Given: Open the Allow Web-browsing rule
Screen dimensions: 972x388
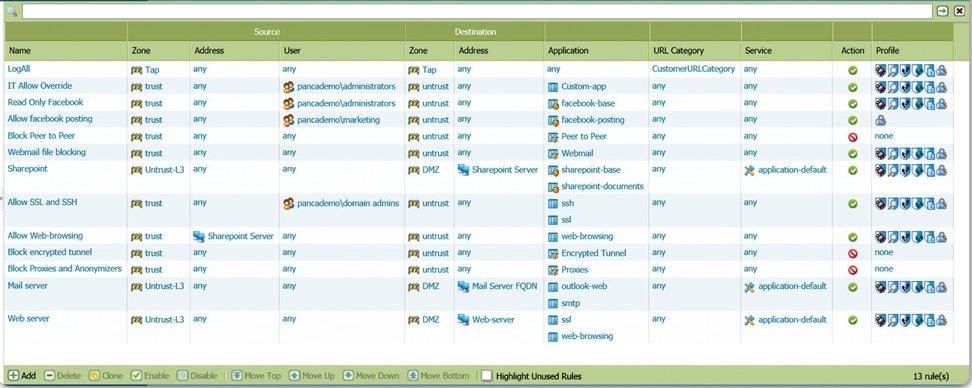Looking at the screenshot, I should (45, 236).
